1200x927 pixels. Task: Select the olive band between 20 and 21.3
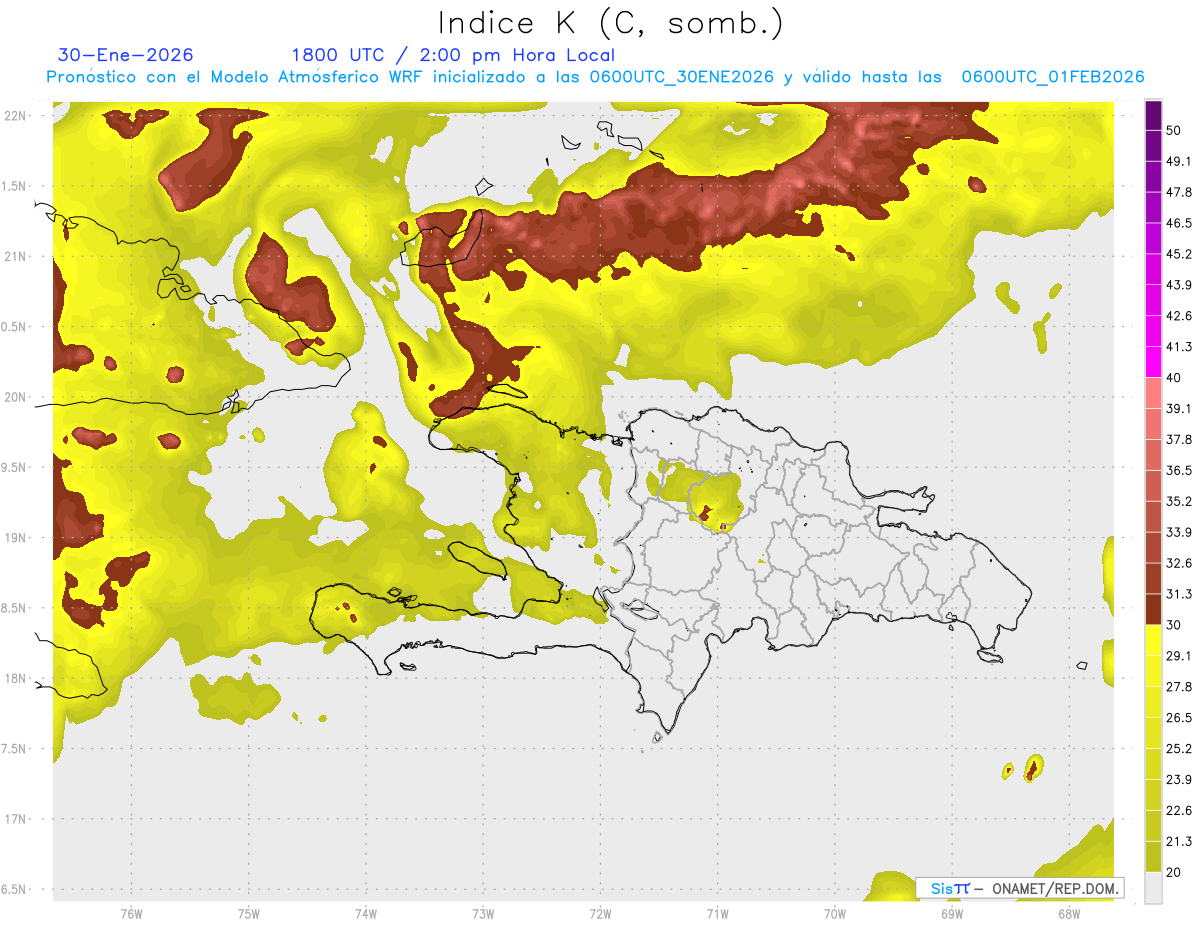point(1153,856)
